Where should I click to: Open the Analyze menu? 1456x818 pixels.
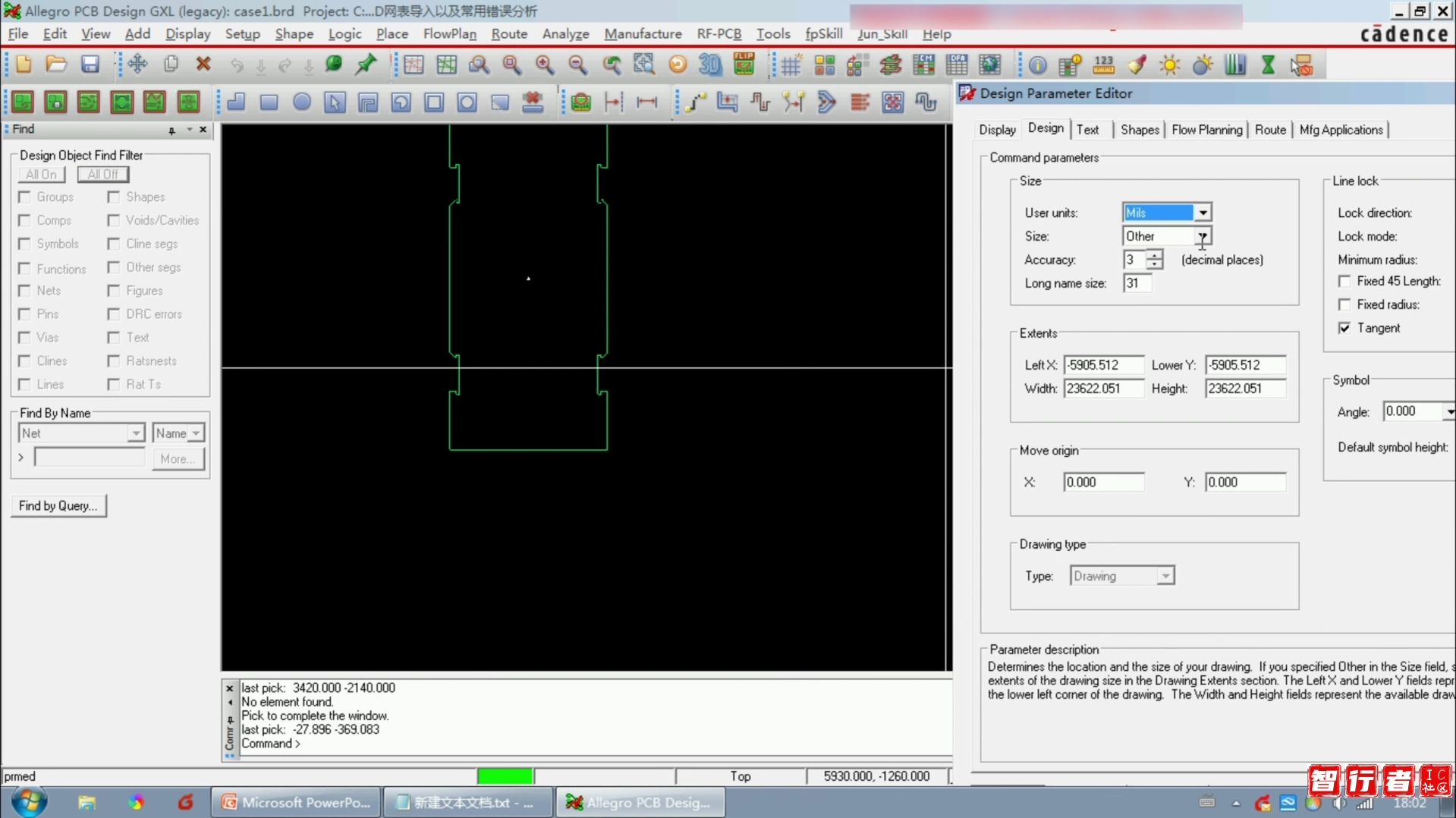click(x=565, y=34)
